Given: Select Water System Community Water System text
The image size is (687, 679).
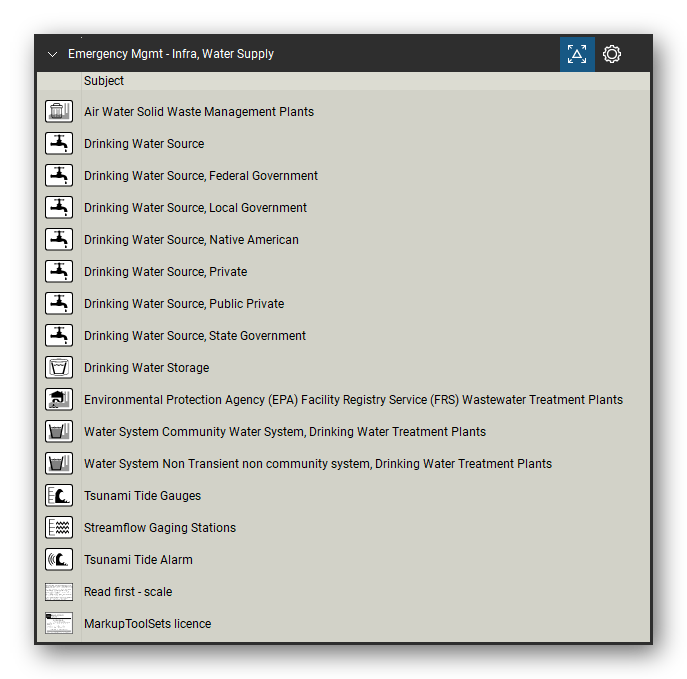Looking at the screenshot, I should 285,431.
